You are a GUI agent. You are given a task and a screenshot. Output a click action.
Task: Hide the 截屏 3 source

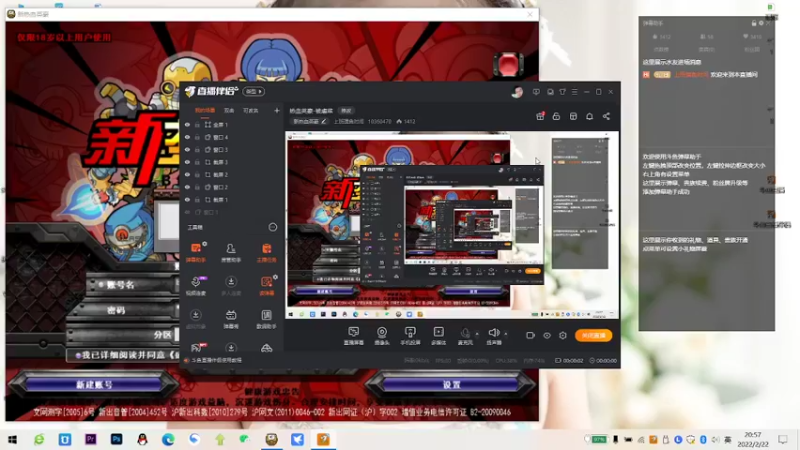point(187,162)
